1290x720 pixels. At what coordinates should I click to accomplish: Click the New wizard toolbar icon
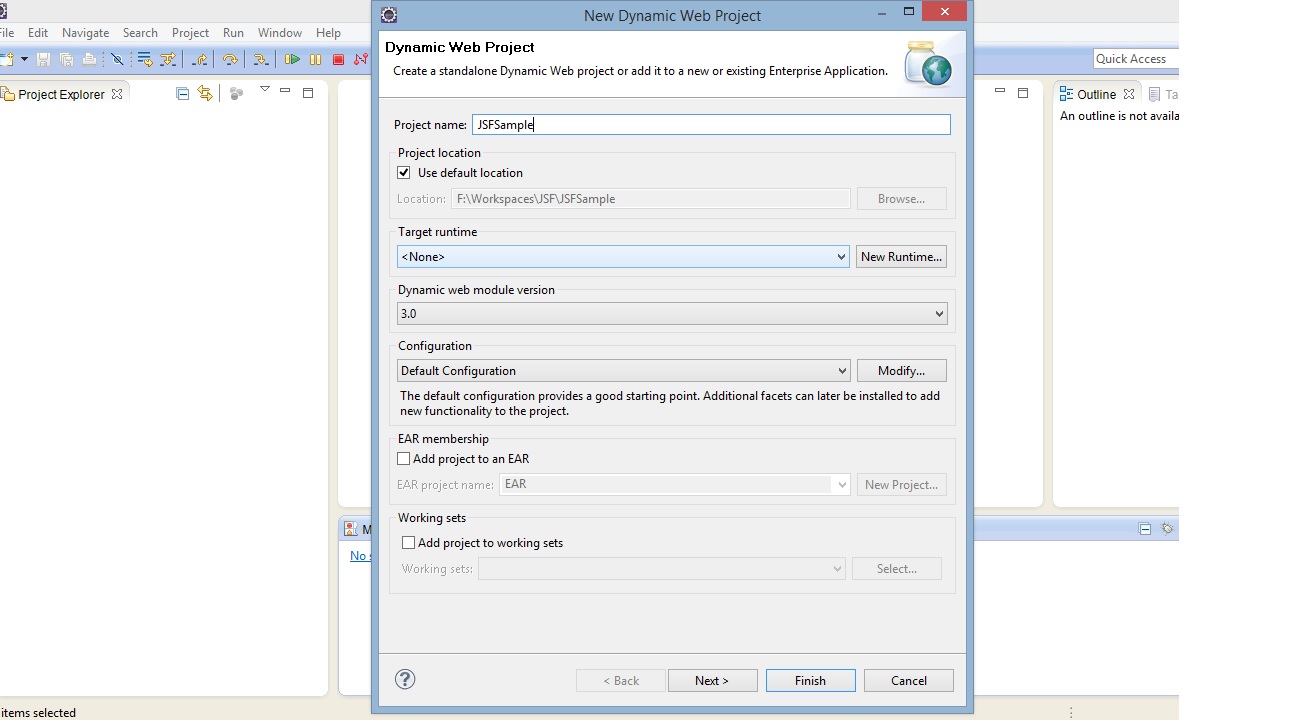click(x=7, y=60)
